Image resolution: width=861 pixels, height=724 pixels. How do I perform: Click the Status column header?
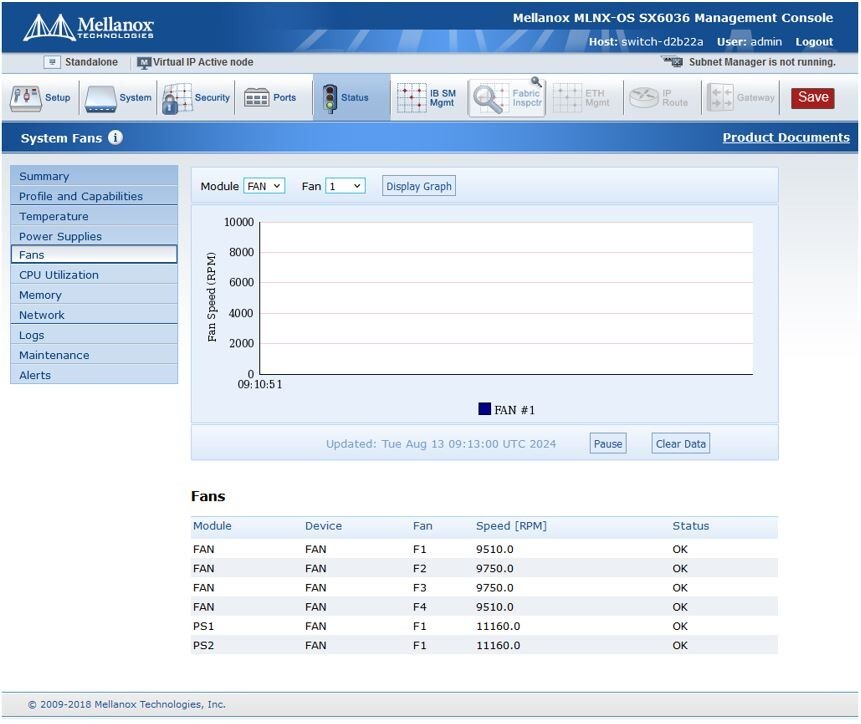pos(691,526)
